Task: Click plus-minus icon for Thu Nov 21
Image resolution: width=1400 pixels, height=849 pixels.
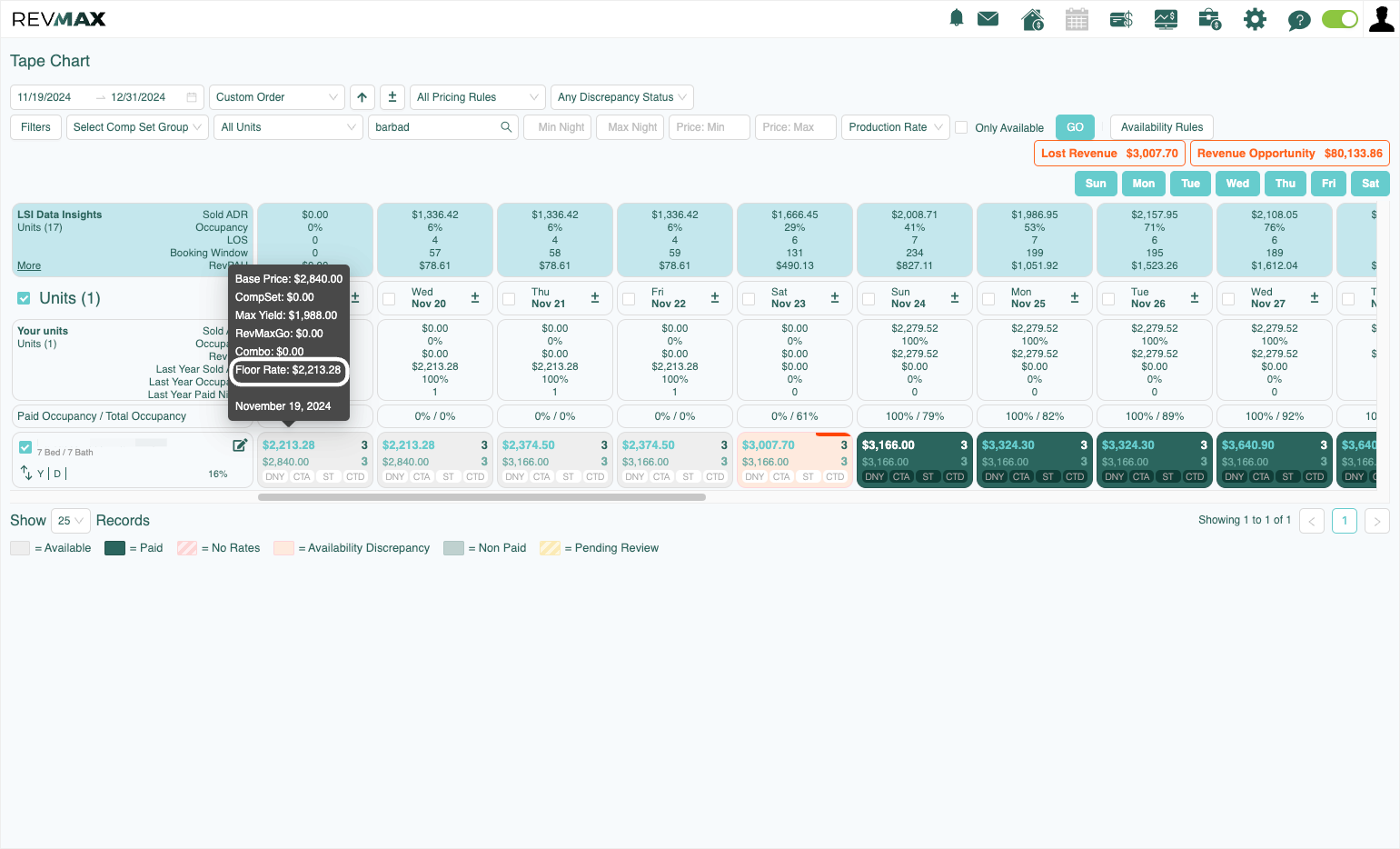Action: (595, 298)
